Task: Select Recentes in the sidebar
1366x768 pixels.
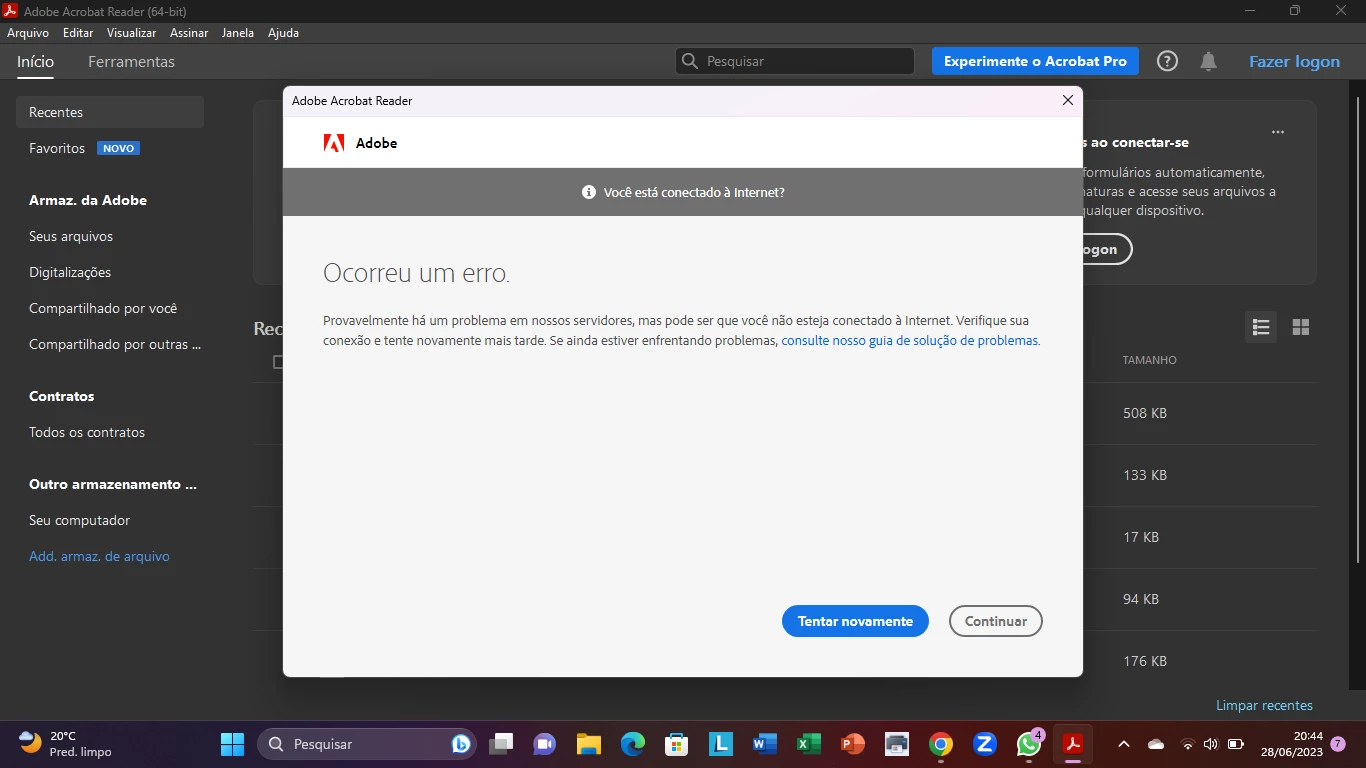Action: point(110,112)
